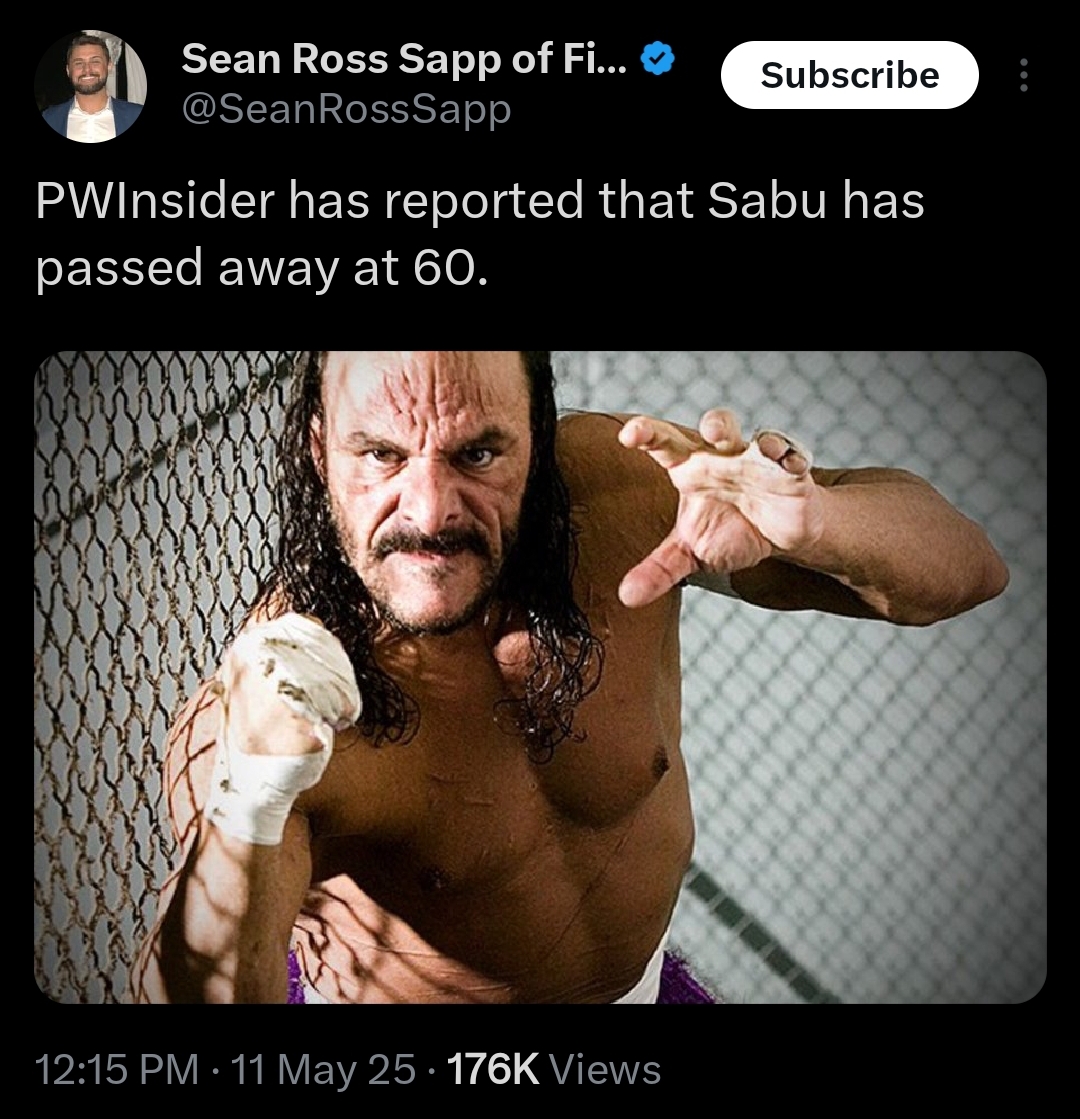This screenshot has height=1119, width=1080.
Task: Open the 176K view count
Action: 493,1069
